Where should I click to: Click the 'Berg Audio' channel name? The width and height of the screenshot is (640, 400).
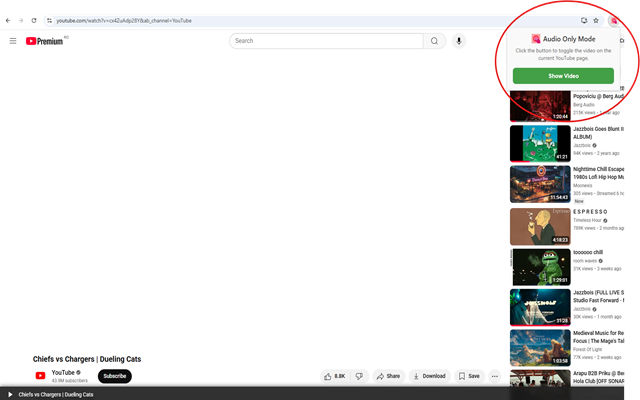pyautogui.click(x=584, y=105)
